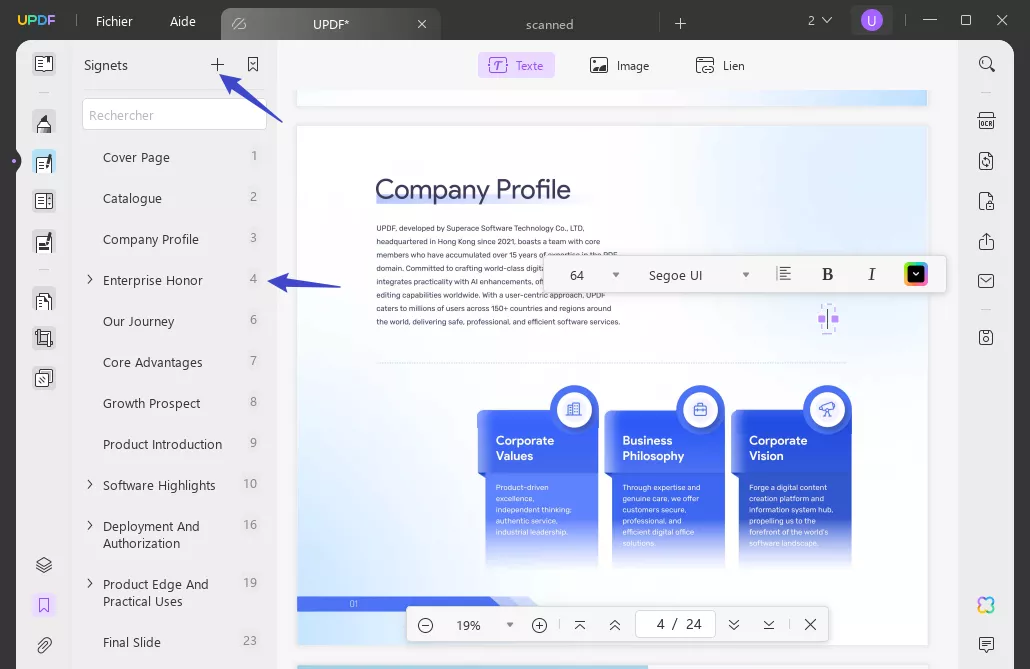Select the Lien link mode
The height and width of the screenshot is (669, 1030).
tap(720, 65)
